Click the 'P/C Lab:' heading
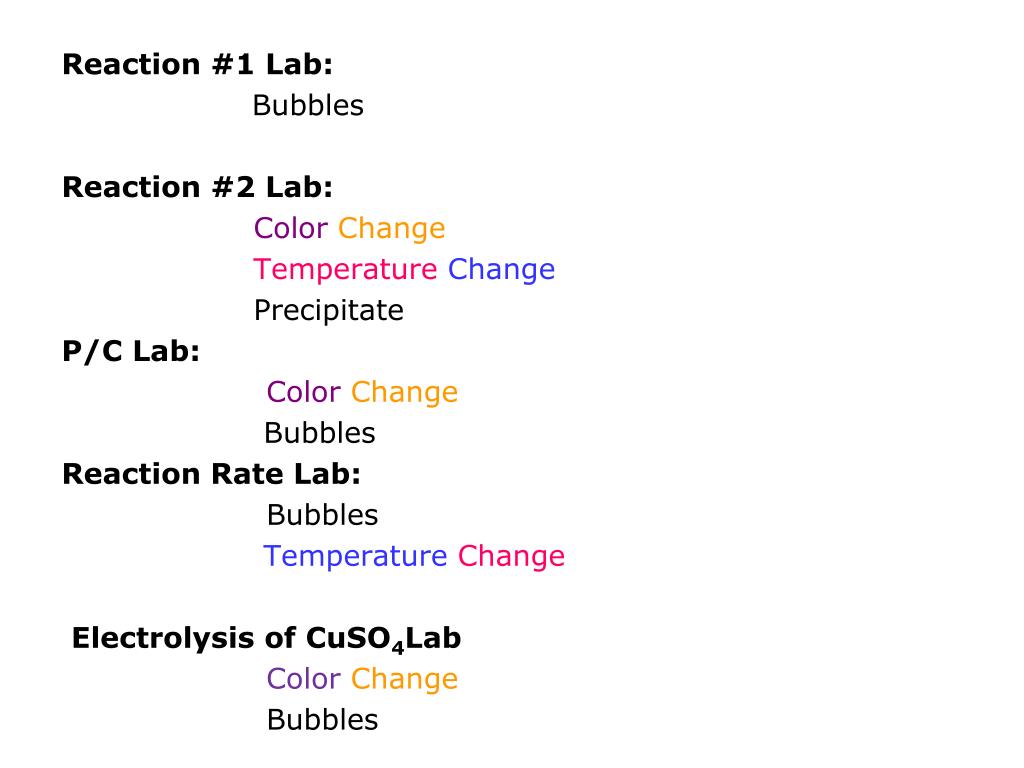 131,351
